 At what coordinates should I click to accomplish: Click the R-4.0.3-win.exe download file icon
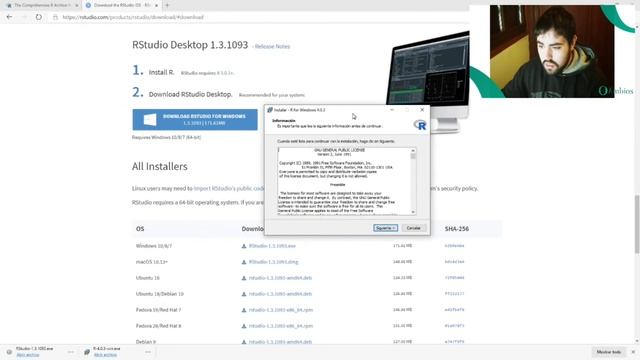[x=87, y=352]
